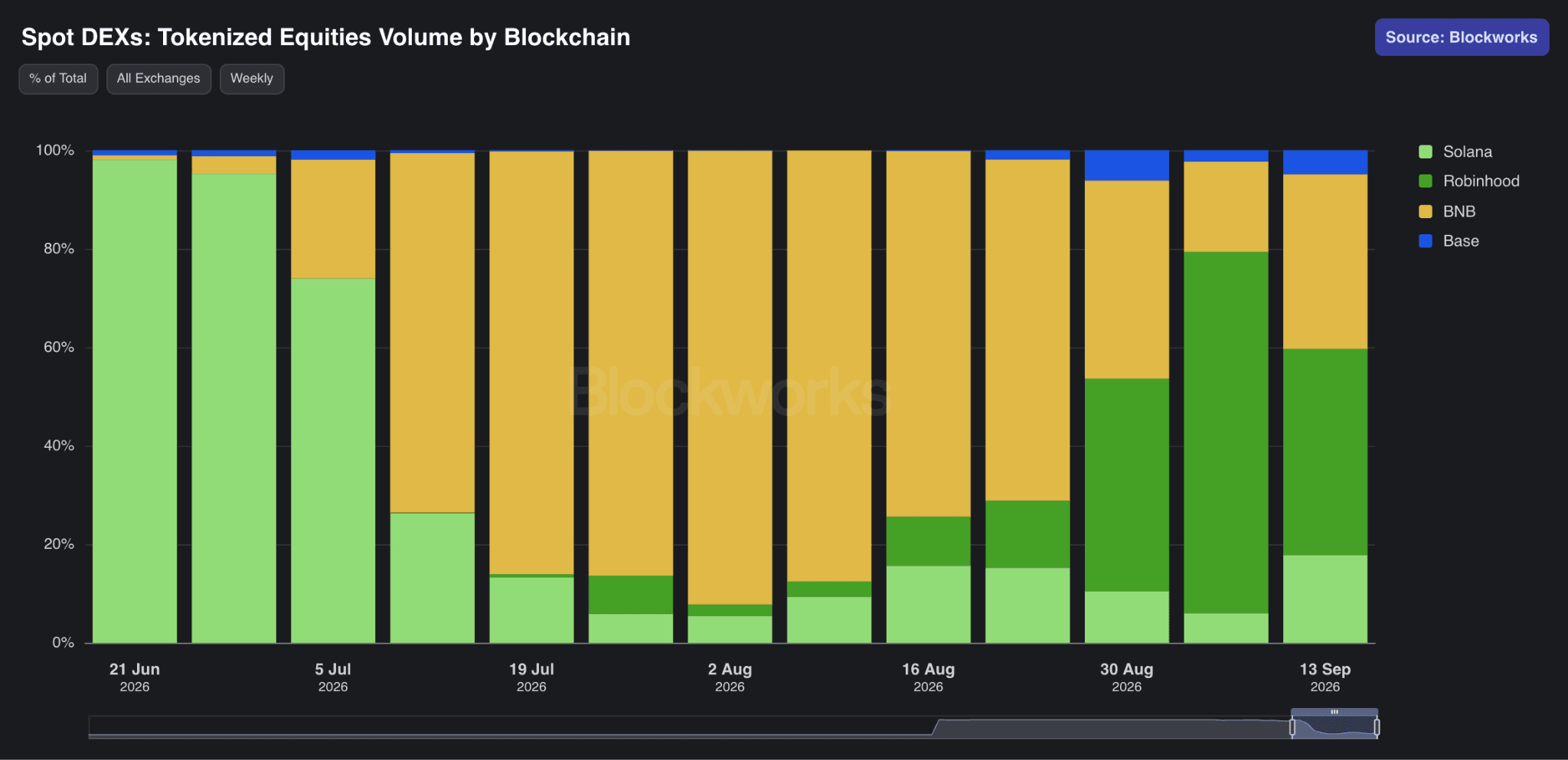1568x760 pixels.
Task: Select the 2 Aug BNB bar segment
Action: coord(730,377)
